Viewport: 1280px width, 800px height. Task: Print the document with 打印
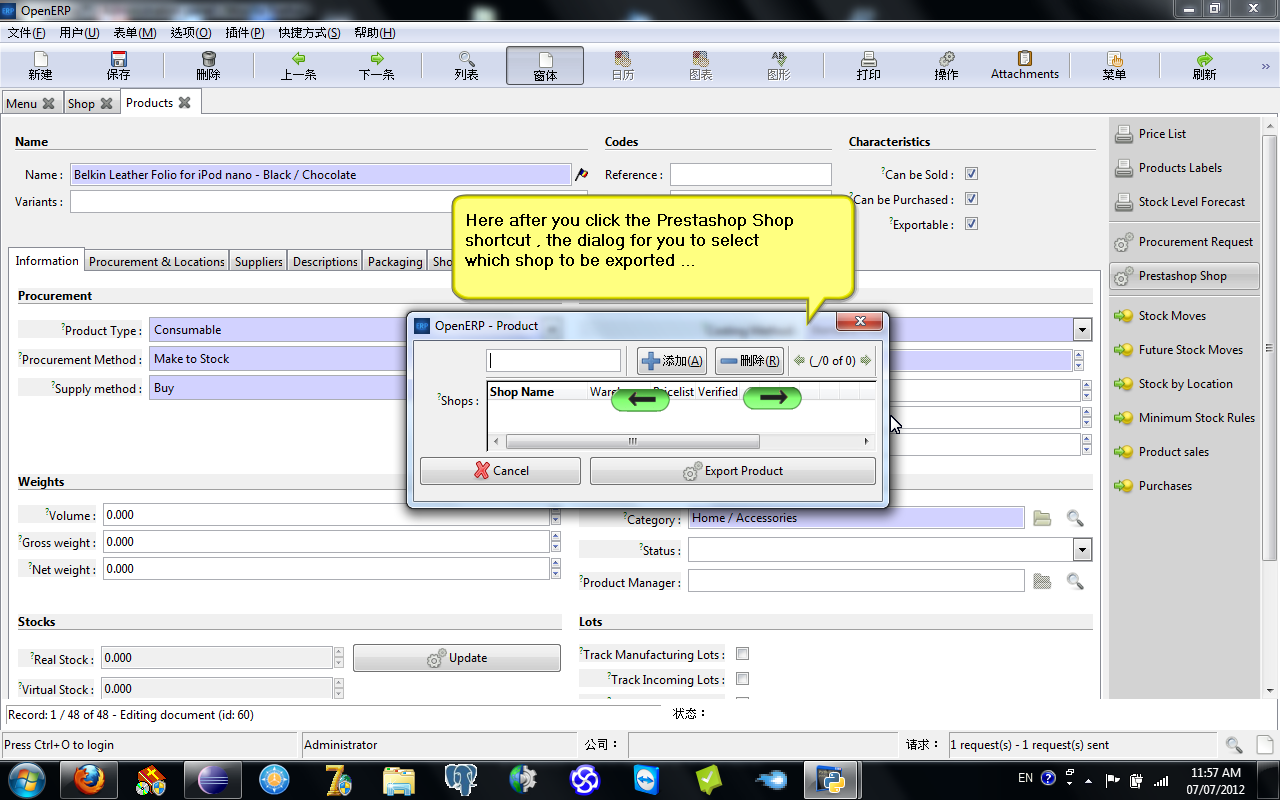(868, 66)
